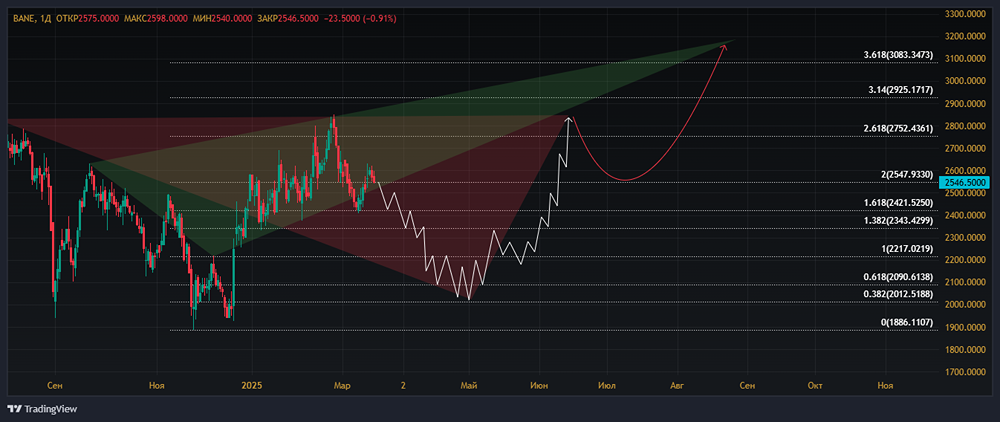Click 2200.0000 on the price scale
Image resolution: width=1000 pixels, height=422 pixels.
[x=965, y=261]
